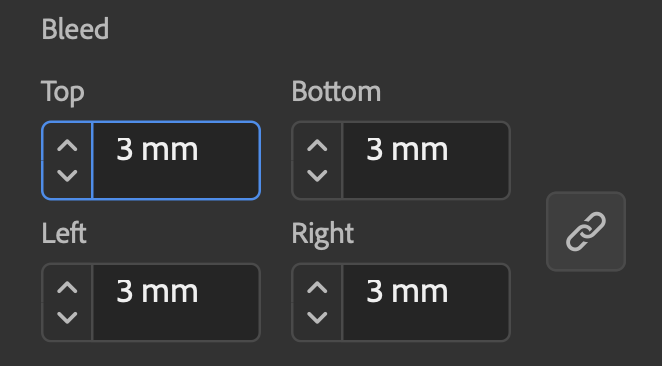
Task: Decrease Bottom bleed with down arrow
Action: point(317,175)
